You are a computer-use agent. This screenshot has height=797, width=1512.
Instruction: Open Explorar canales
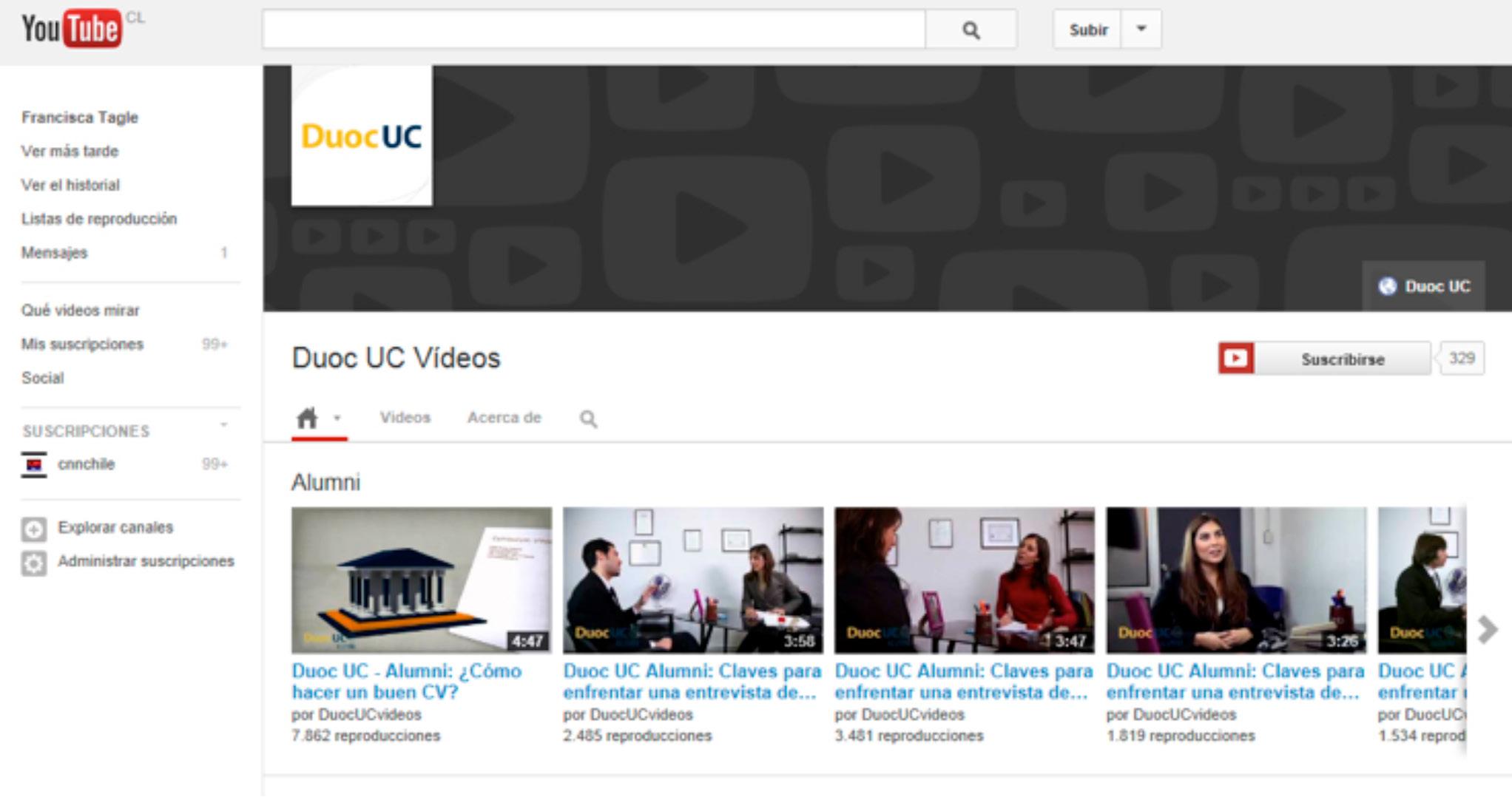115,527
